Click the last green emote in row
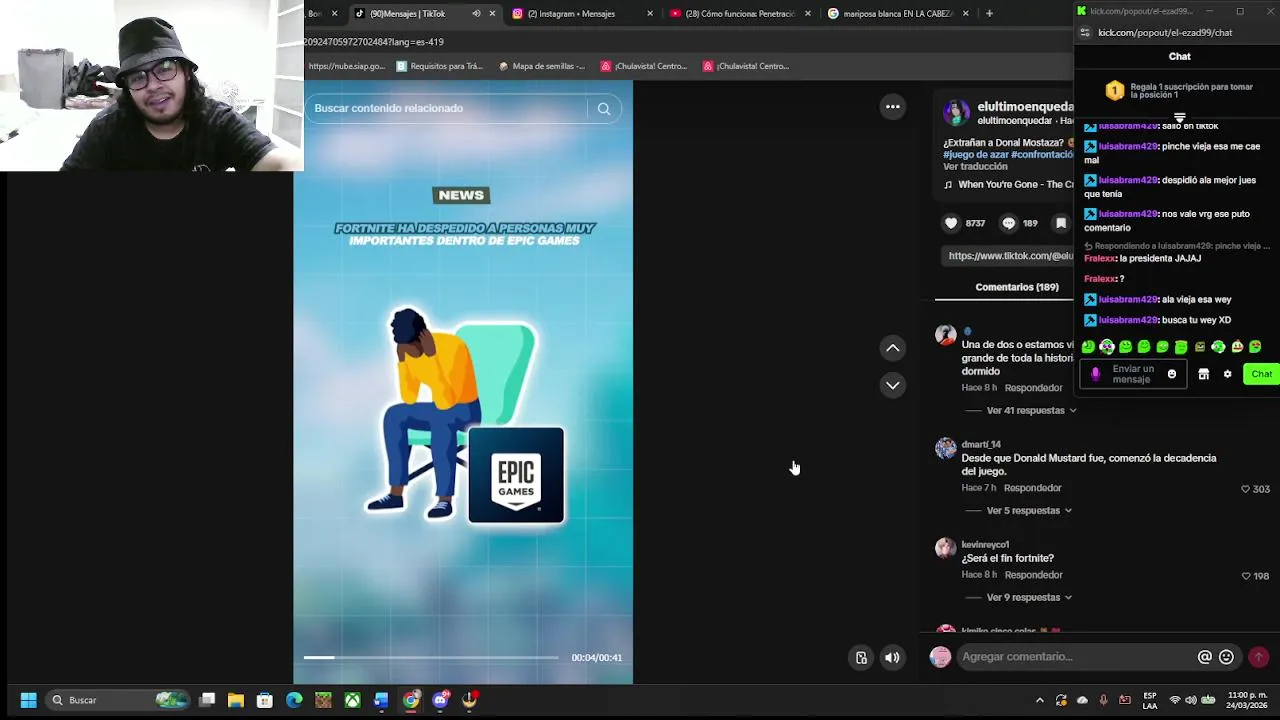1280x720 pixels. [x=1255, y=347]
